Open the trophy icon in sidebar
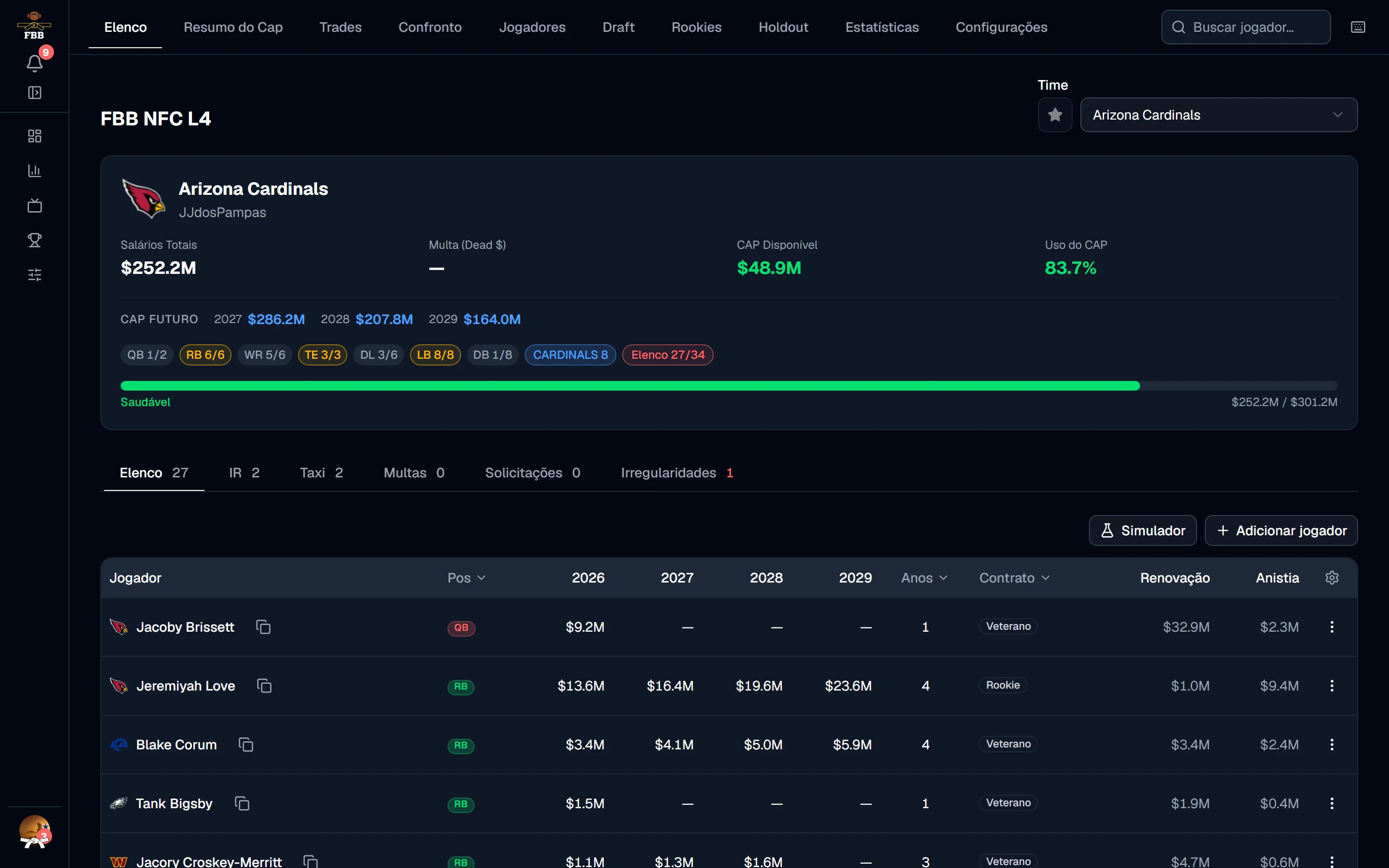This screenshot has height=868, width=1389. (34, 240)
